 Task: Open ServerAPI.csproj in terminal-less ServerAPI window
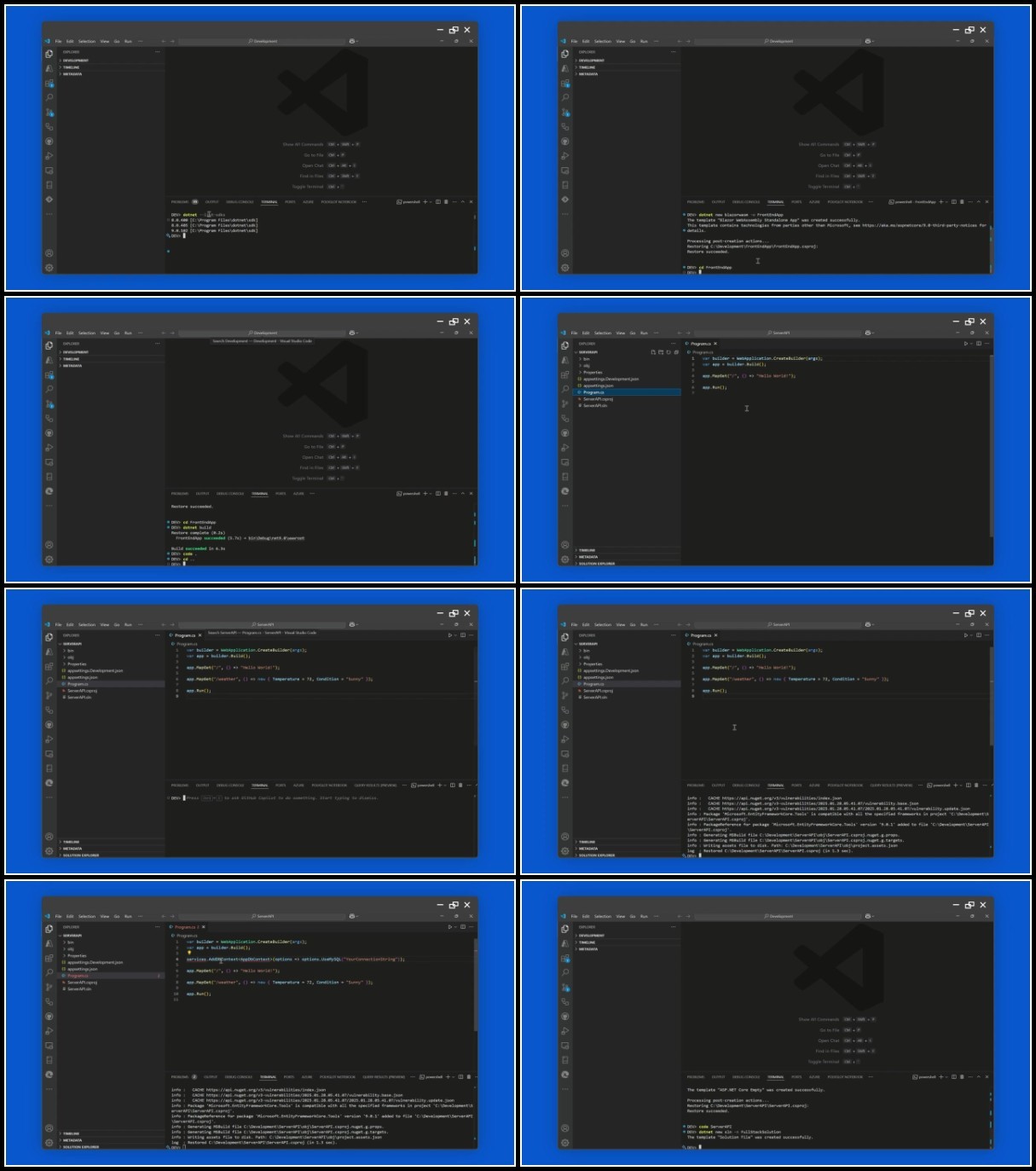point(628,399)
